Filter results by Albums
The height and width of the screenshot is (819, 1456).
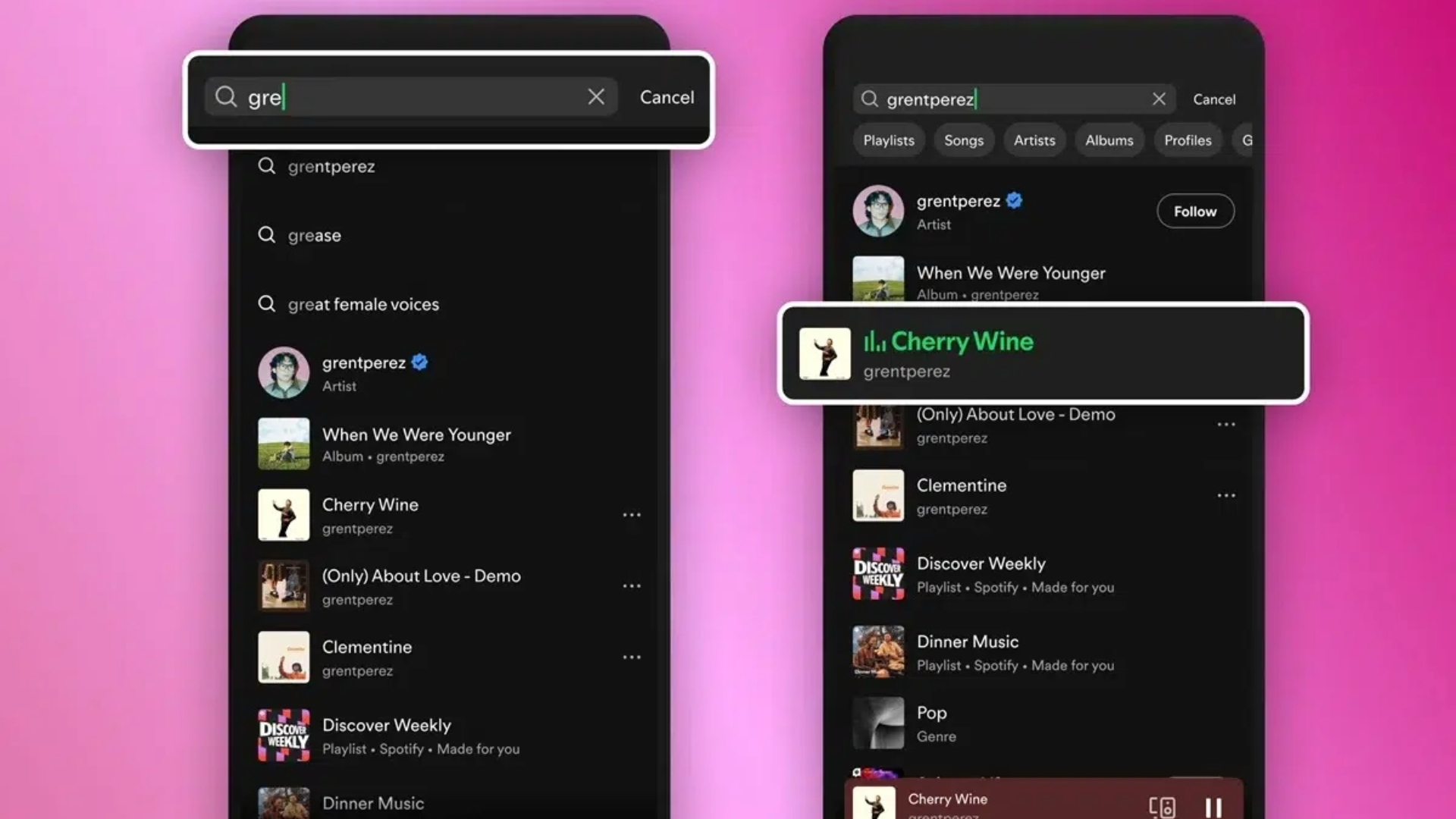click(x=1109, y=140)
